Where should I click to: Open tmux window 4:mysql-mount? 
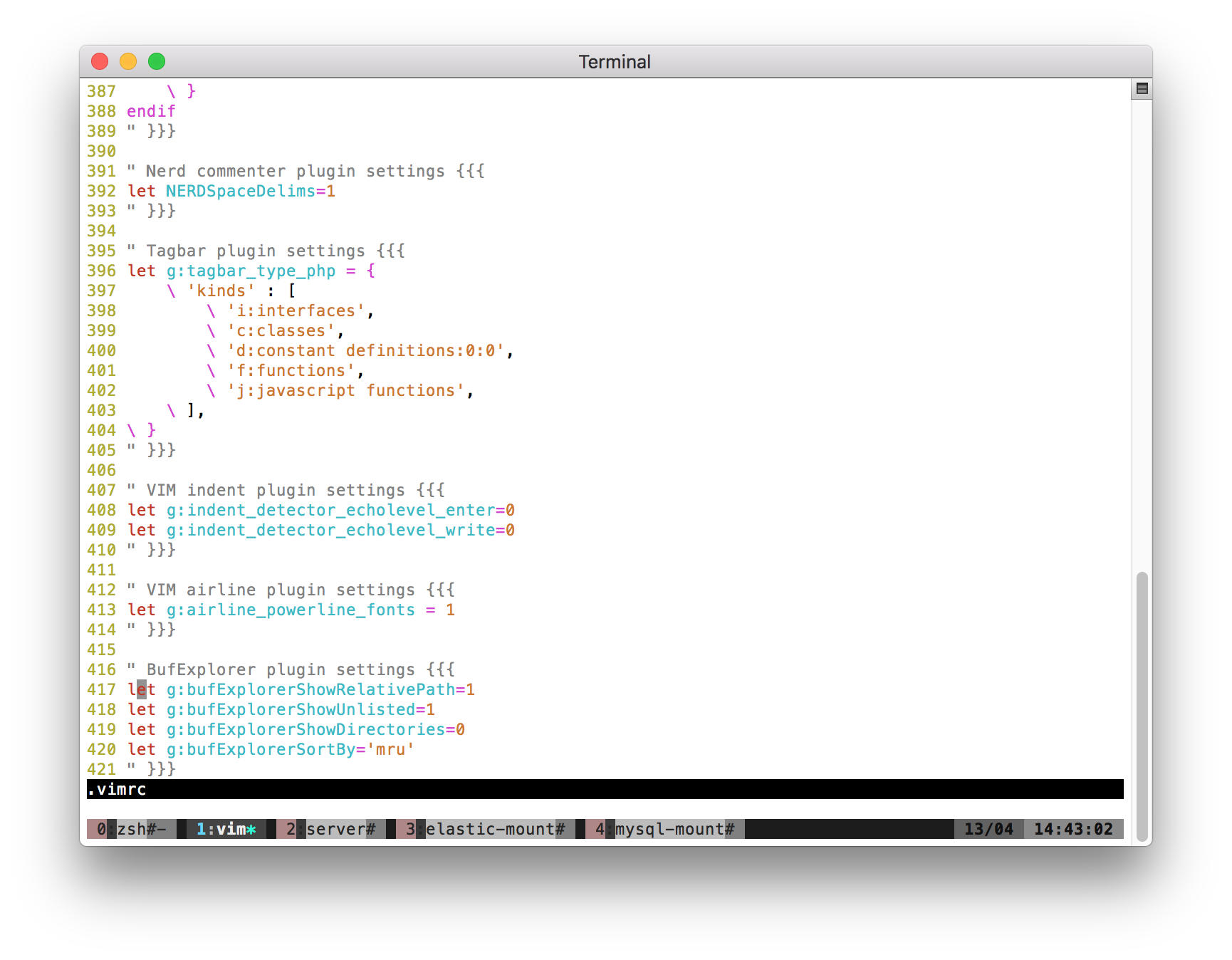pyautogui.click(x=665, y=829)
